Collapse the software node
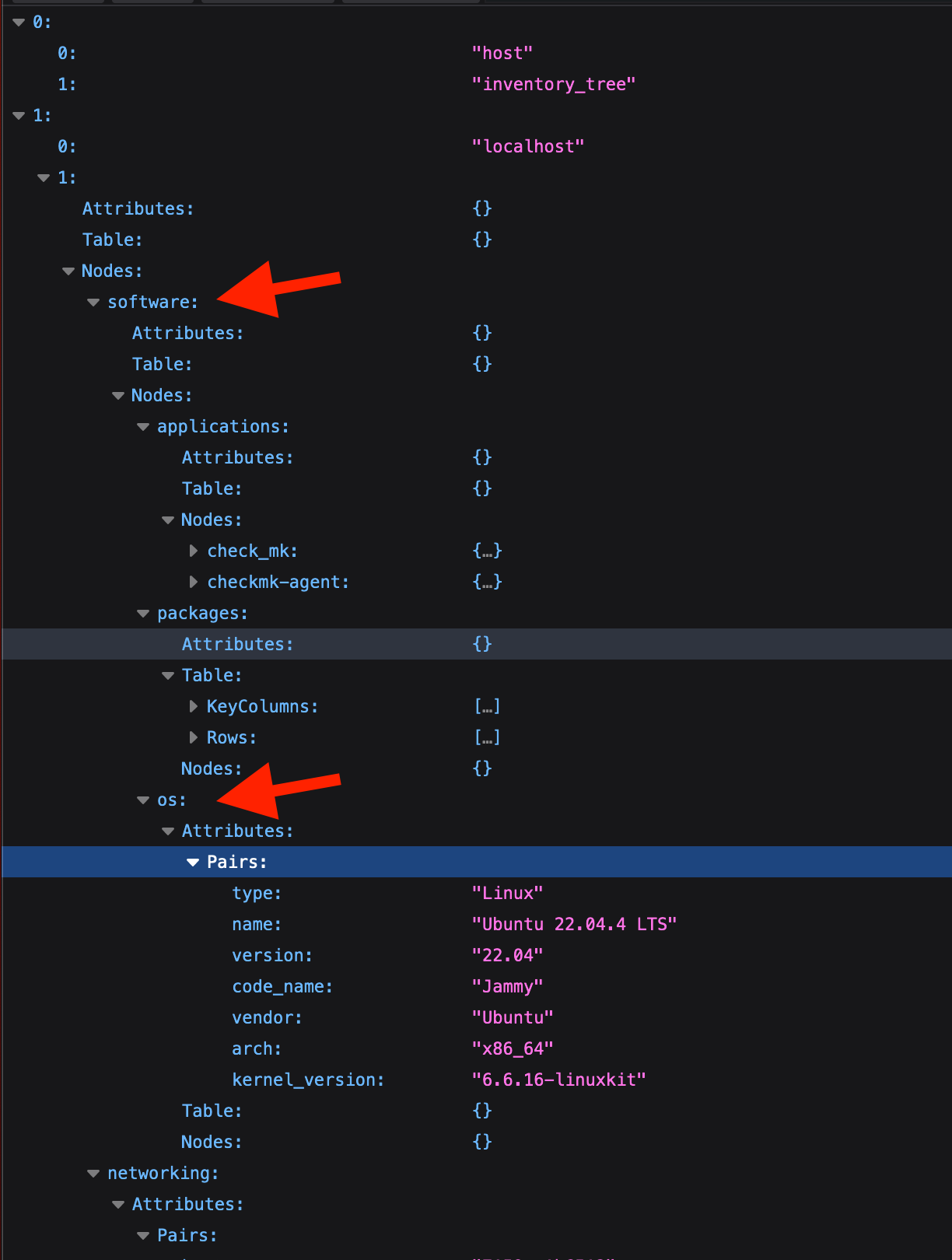952x1260 pixels. [x=93, y=303]
